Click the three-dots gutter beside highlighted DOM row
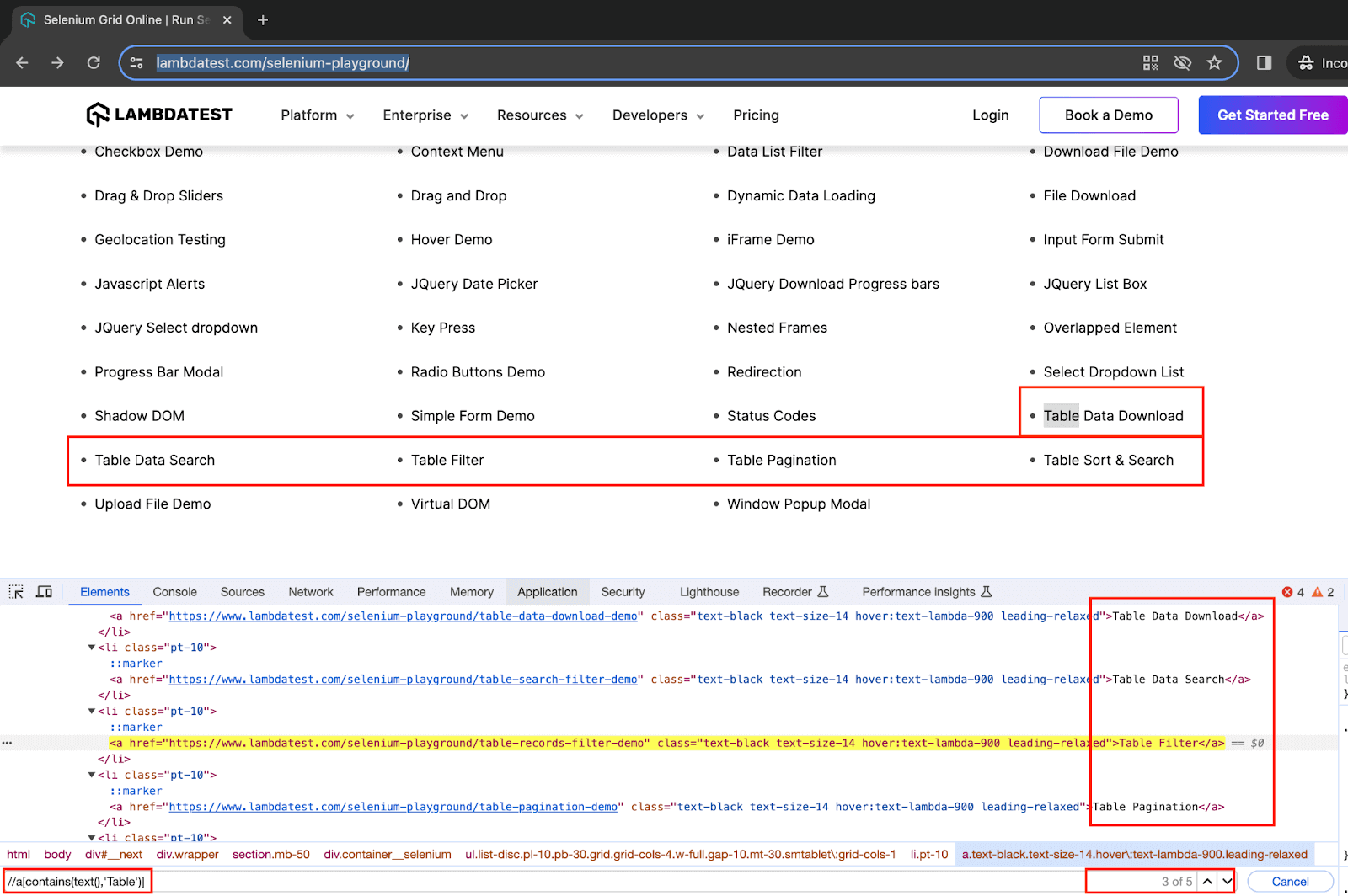The image size is (1348, 896). 7,744
